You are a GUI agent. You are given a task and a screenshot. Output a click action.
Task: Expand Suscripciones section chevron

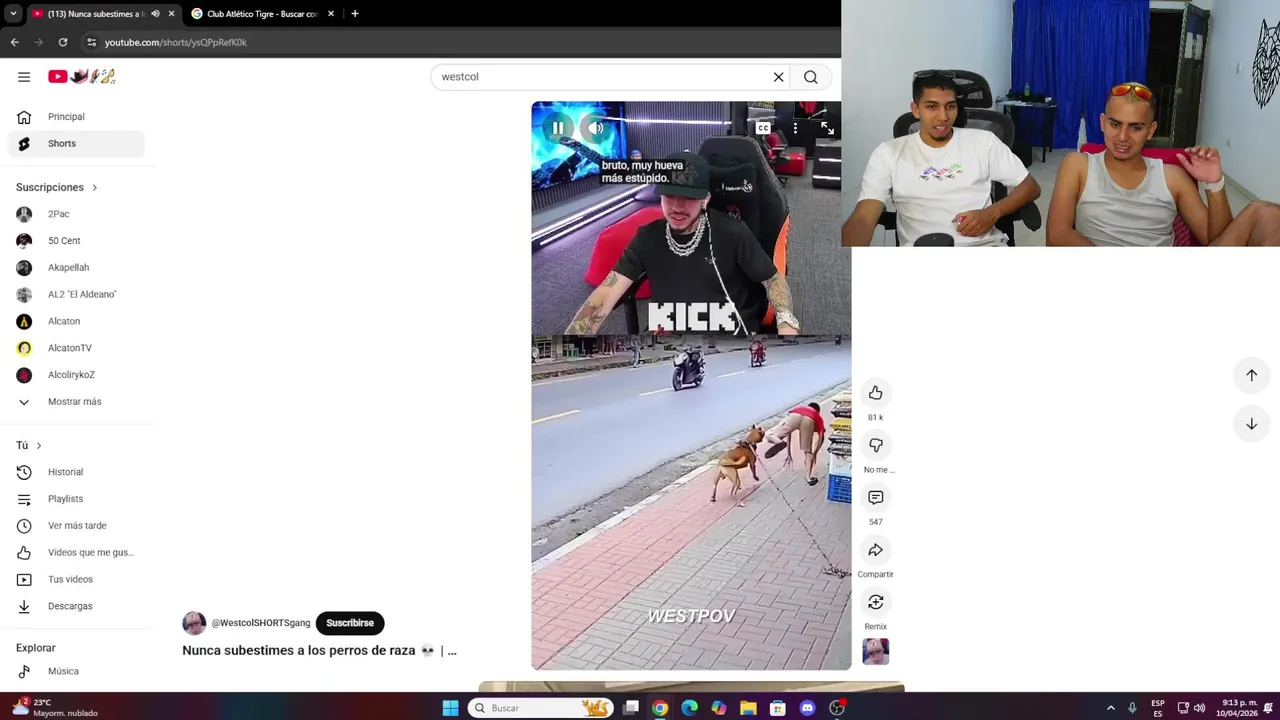point(95,187)
